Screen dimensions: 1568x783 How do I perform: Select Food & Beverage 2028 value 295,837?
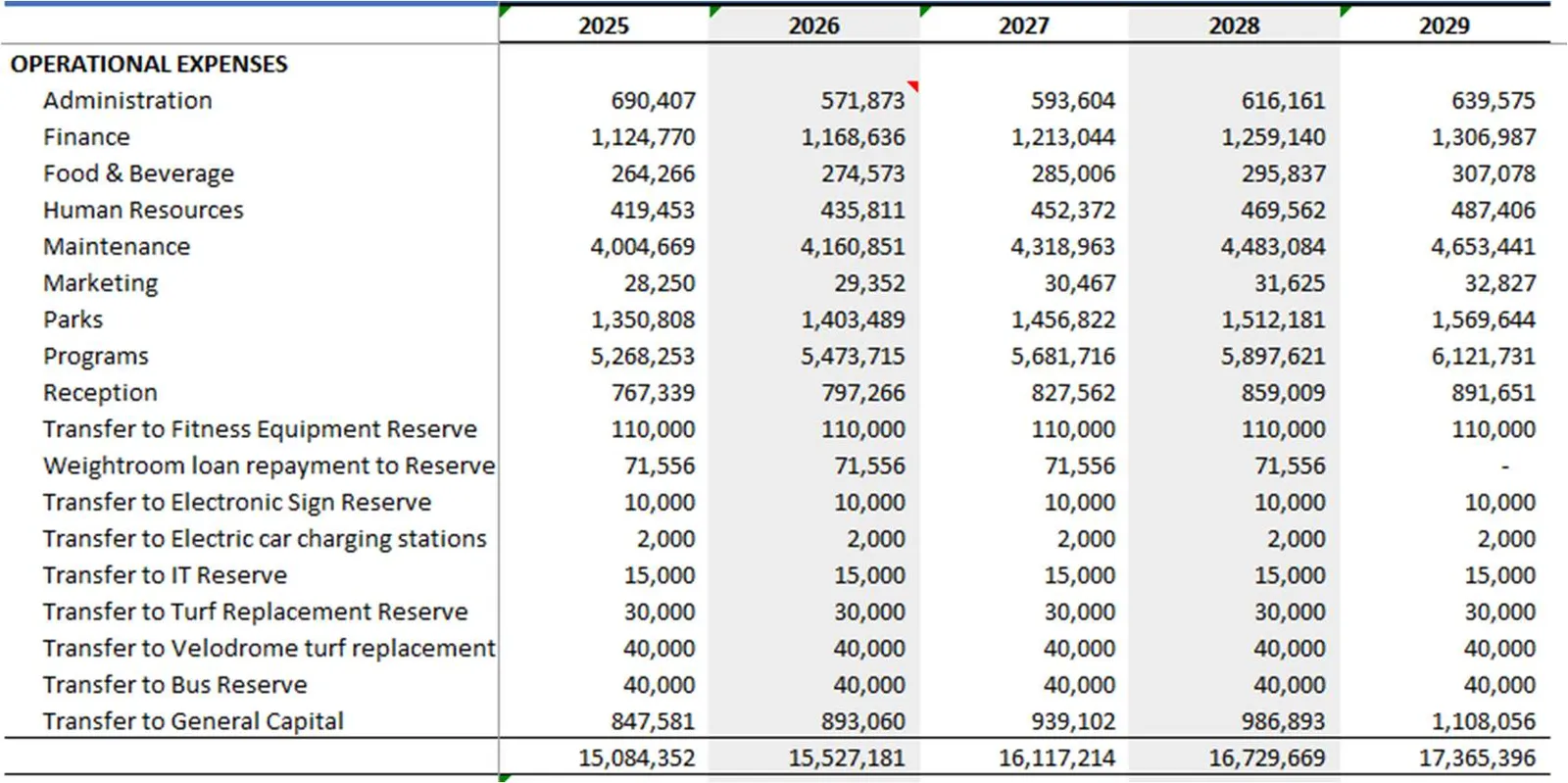tap(1283, 173)
